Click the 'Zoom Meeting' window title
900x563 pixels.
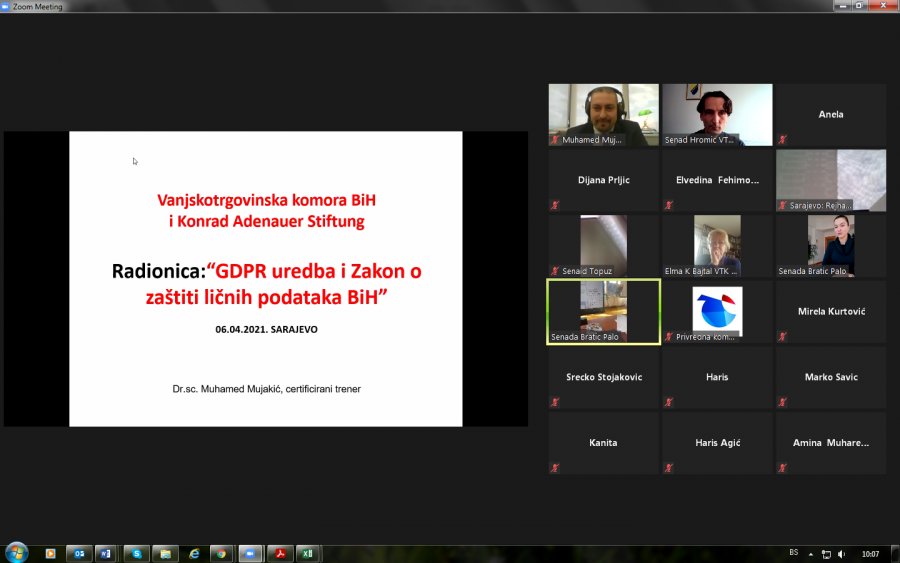[x=37, y=6]
